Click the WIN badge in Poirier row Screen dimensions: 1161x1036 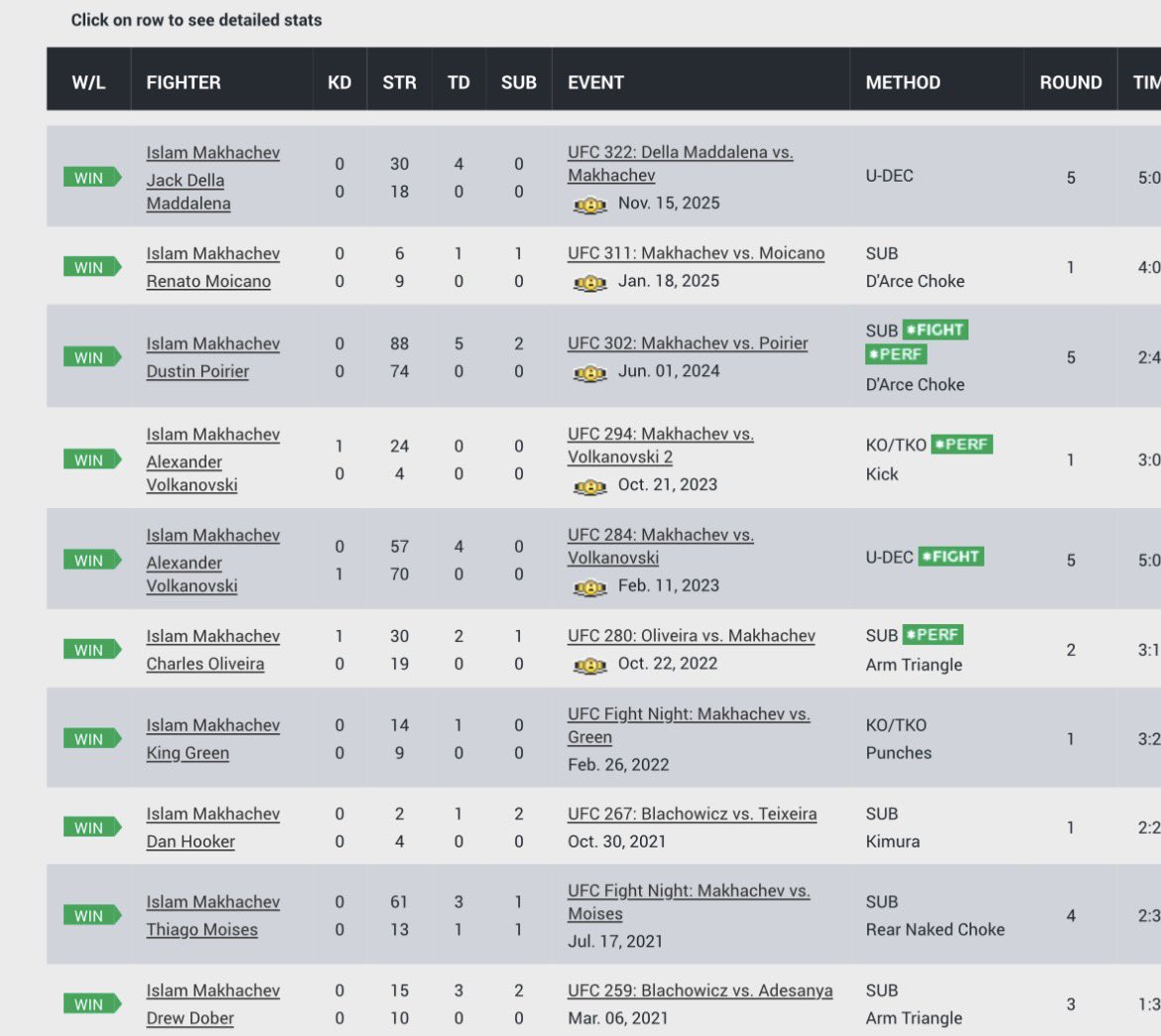coord(92,357)
